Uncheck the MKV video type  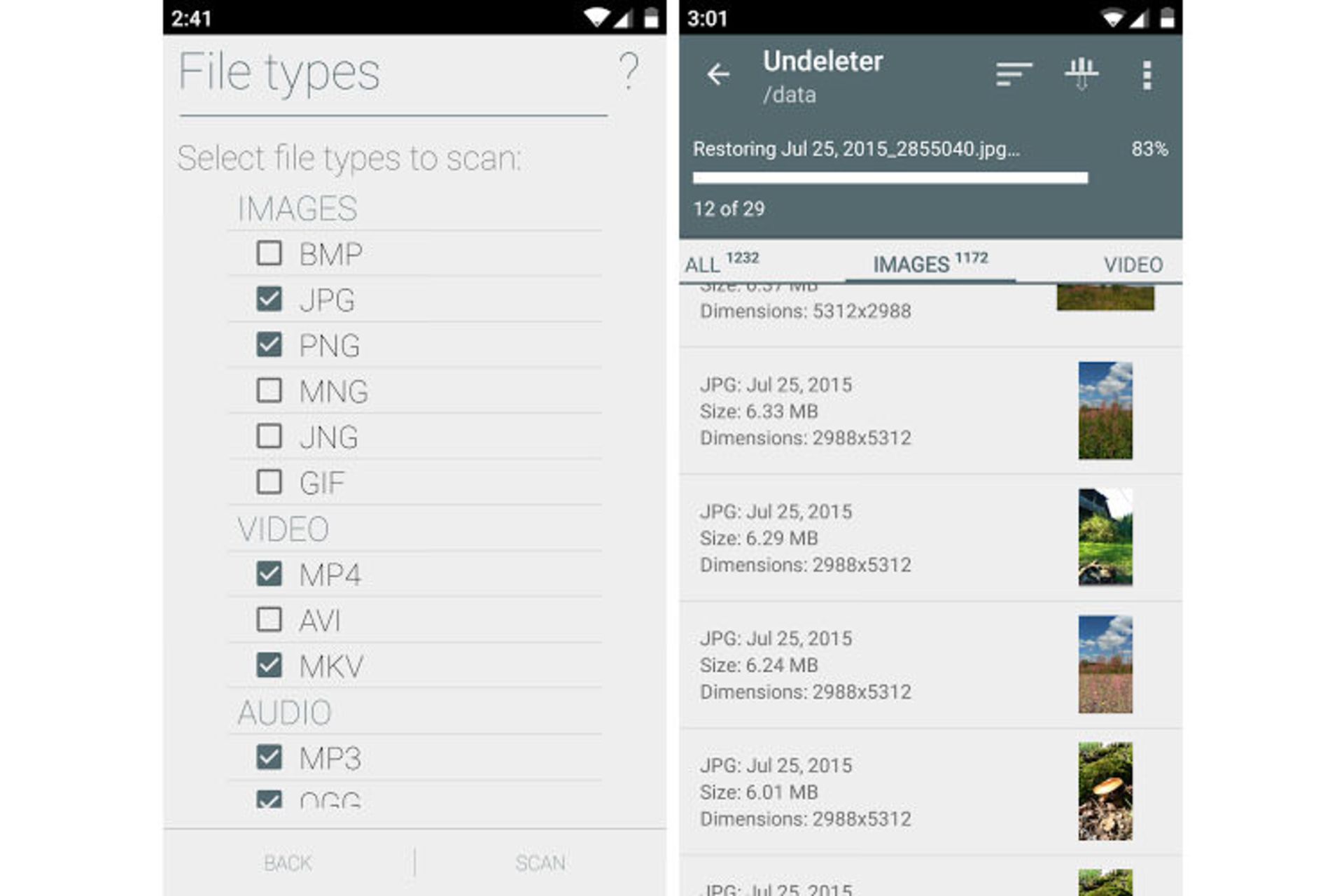(x=269, y=665)
